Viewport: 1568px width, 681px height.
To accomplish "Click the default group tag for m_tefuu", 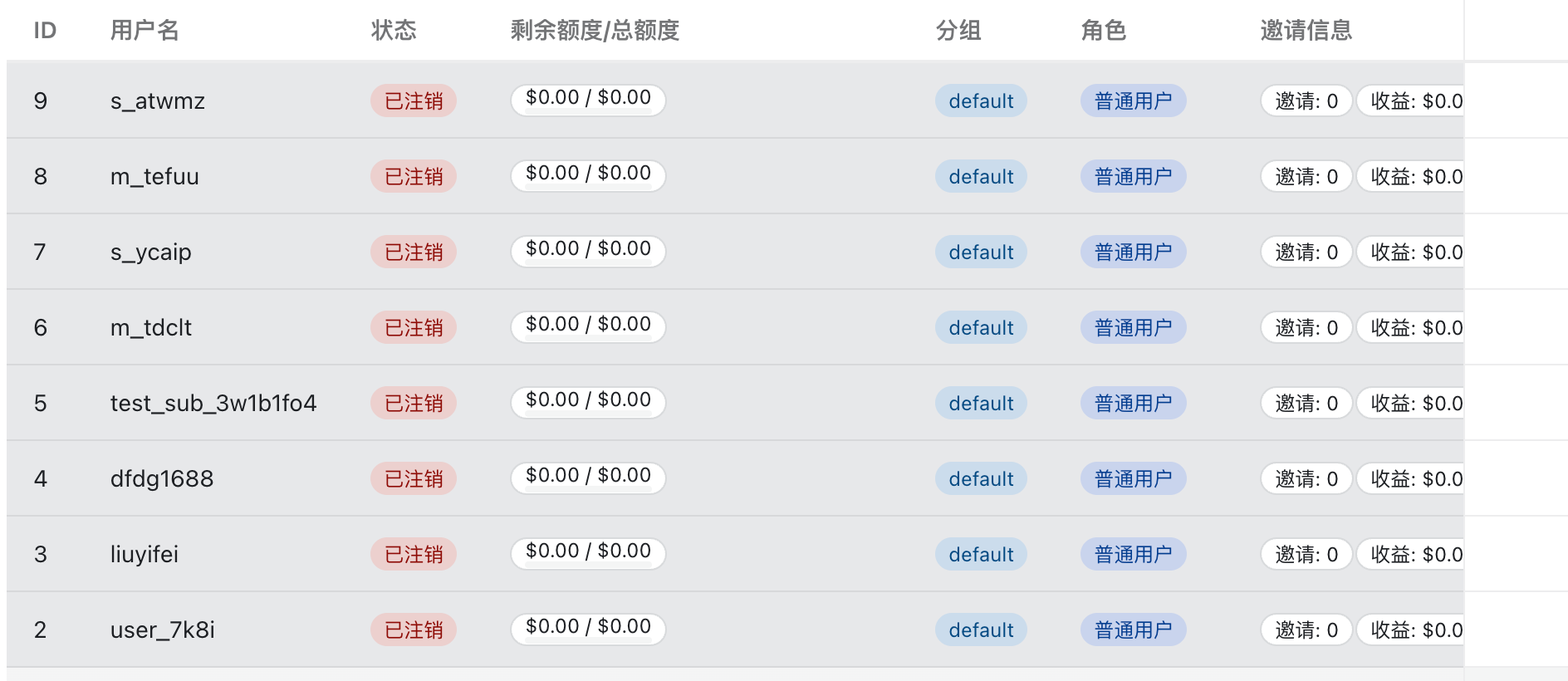I will pos(981,177).
